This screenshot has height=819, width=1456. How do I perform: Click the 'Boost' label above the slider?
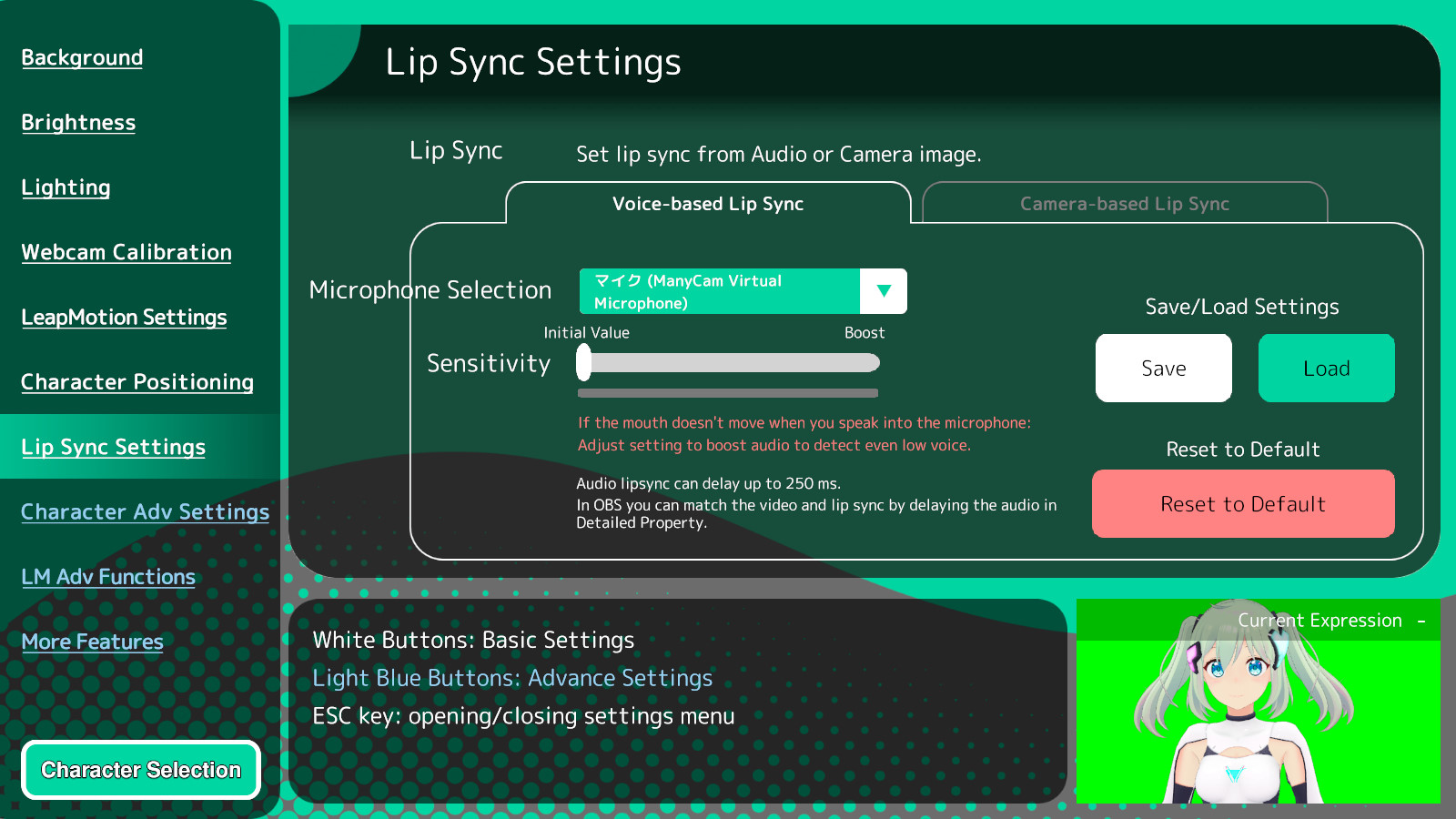tap(864, 333)
